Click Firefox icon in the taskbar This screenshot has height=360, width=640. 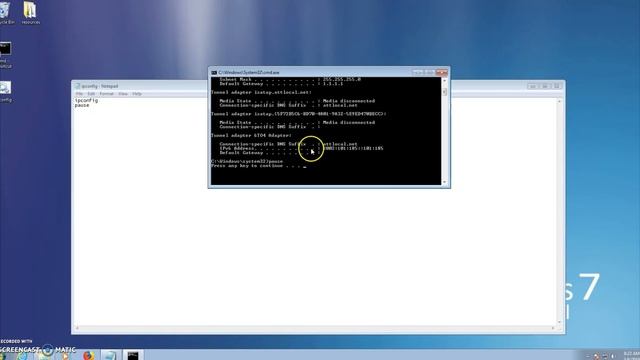coord(88,355)
